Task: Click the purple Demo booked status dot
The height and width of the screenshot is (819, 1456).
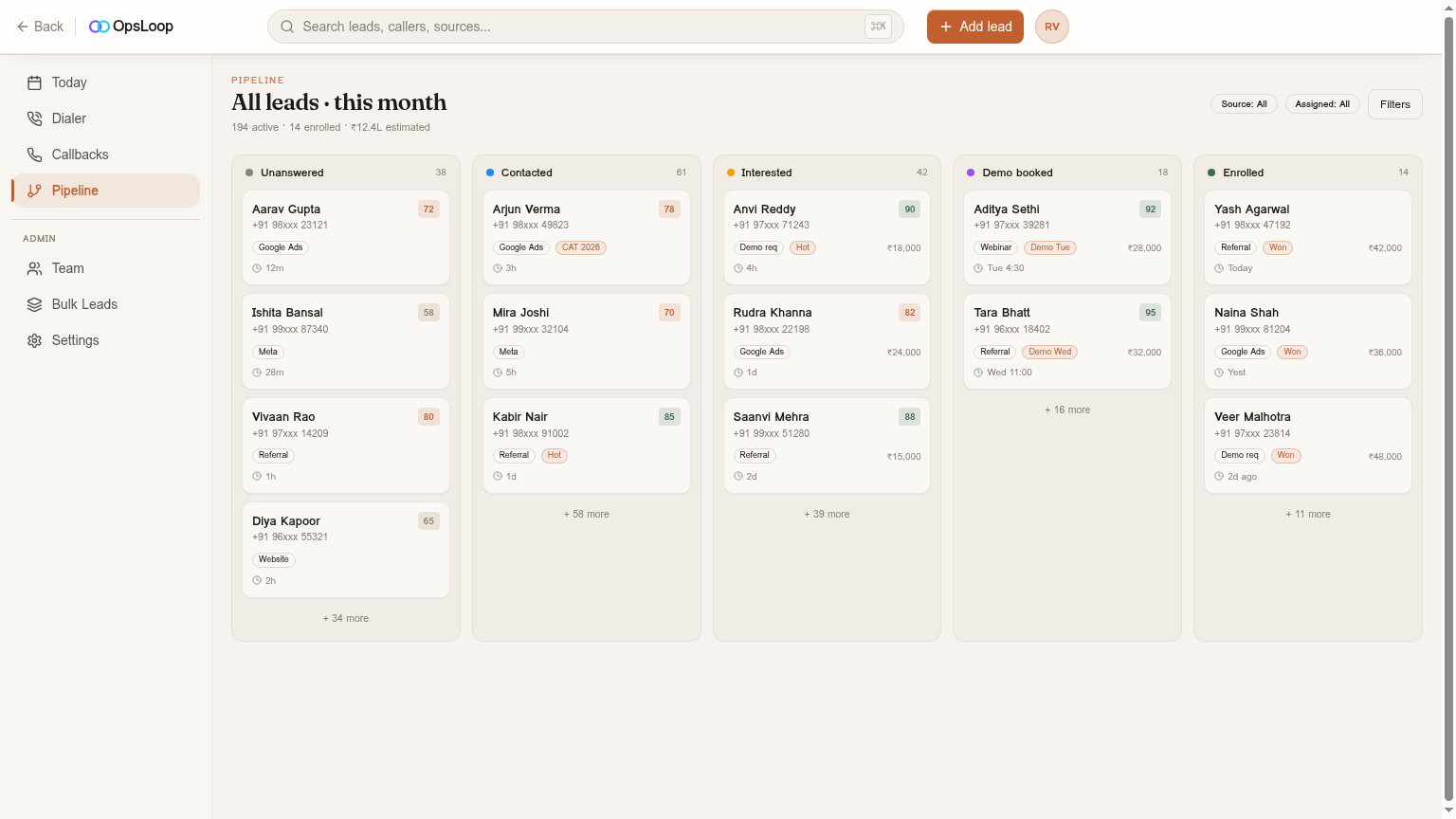Action: pos(971,173)
